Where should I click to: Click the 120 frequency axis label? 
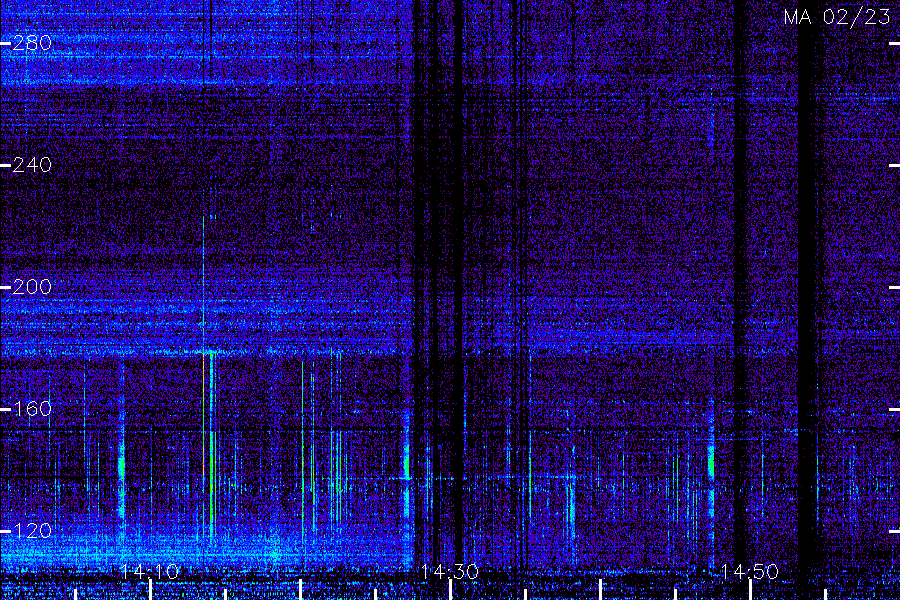click(x=32, y=531)
